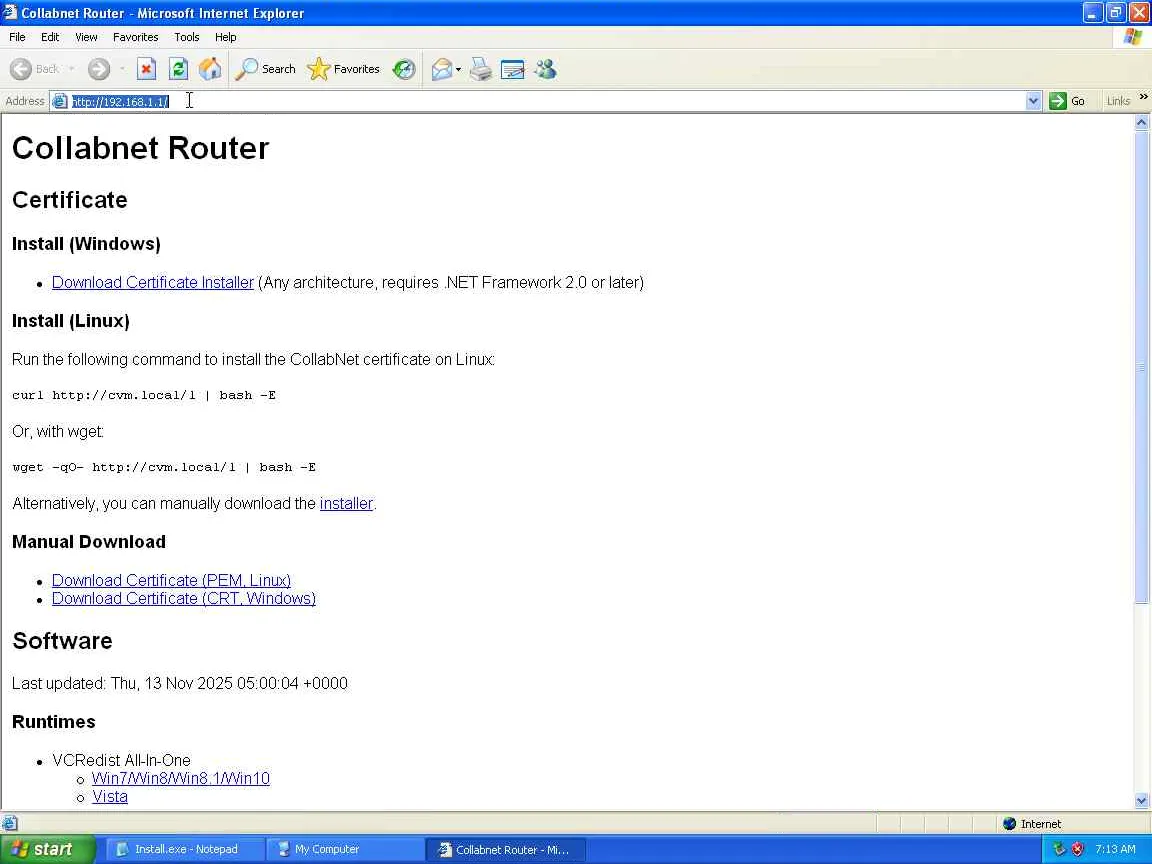The image size is (1152, 864).
Task: Click the Refresh page icon
Action: click(179, 69)
